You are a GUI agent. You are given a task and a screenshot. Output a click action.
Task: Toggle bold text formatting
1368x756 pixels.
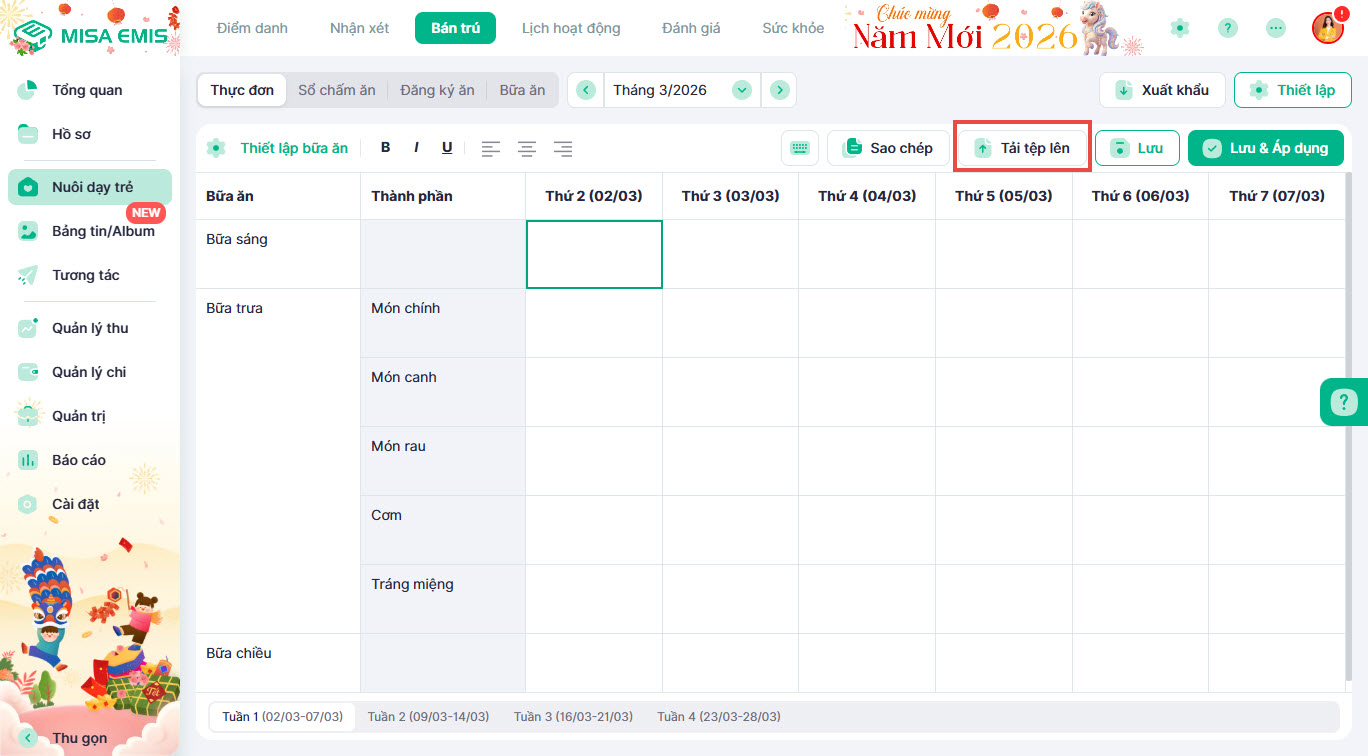(386, 148)
